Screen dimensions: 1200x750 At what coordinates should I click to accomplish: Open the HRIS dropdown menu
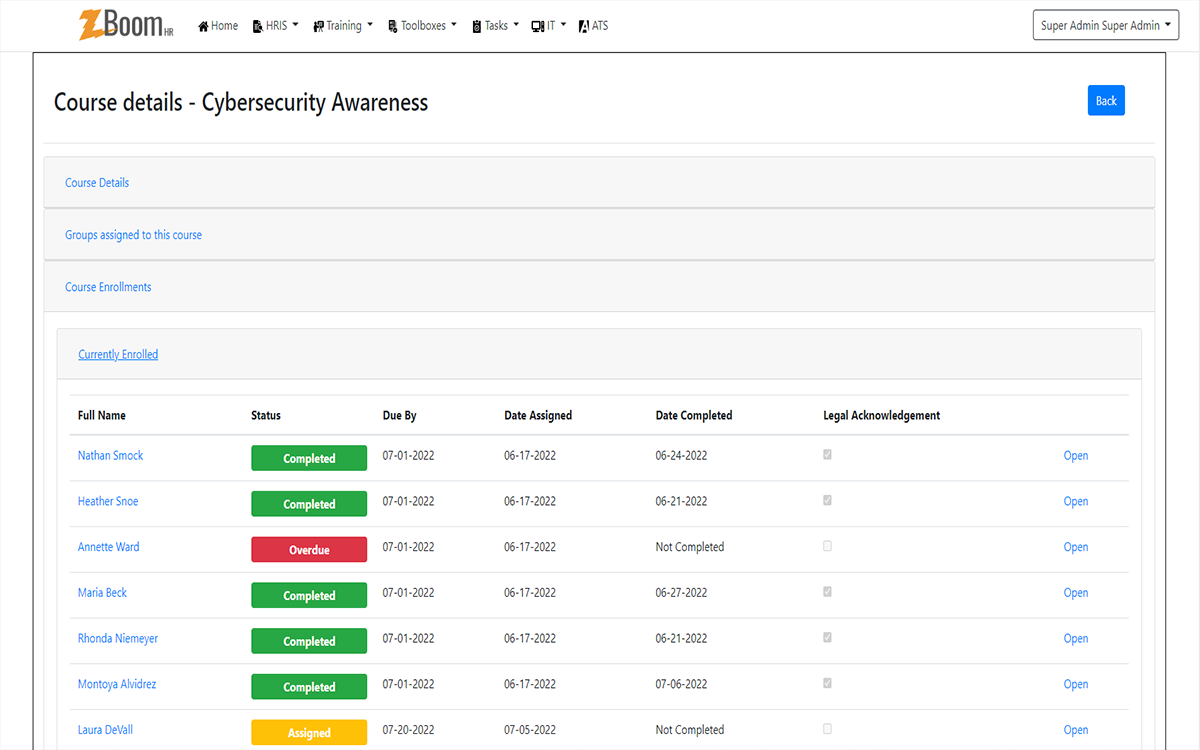coord(276,26)
